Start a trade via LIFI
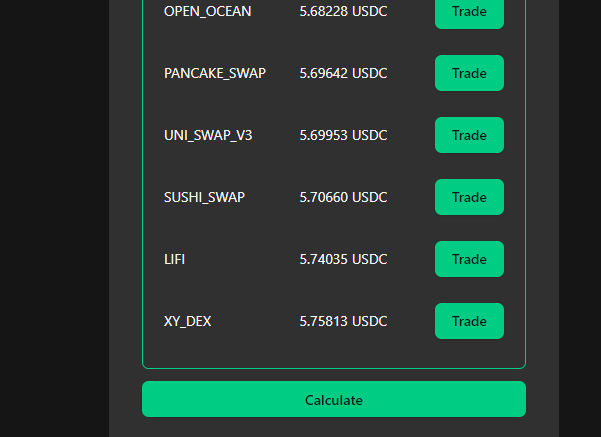The width and height of the screenshot is (601, 437). [469, 259]
